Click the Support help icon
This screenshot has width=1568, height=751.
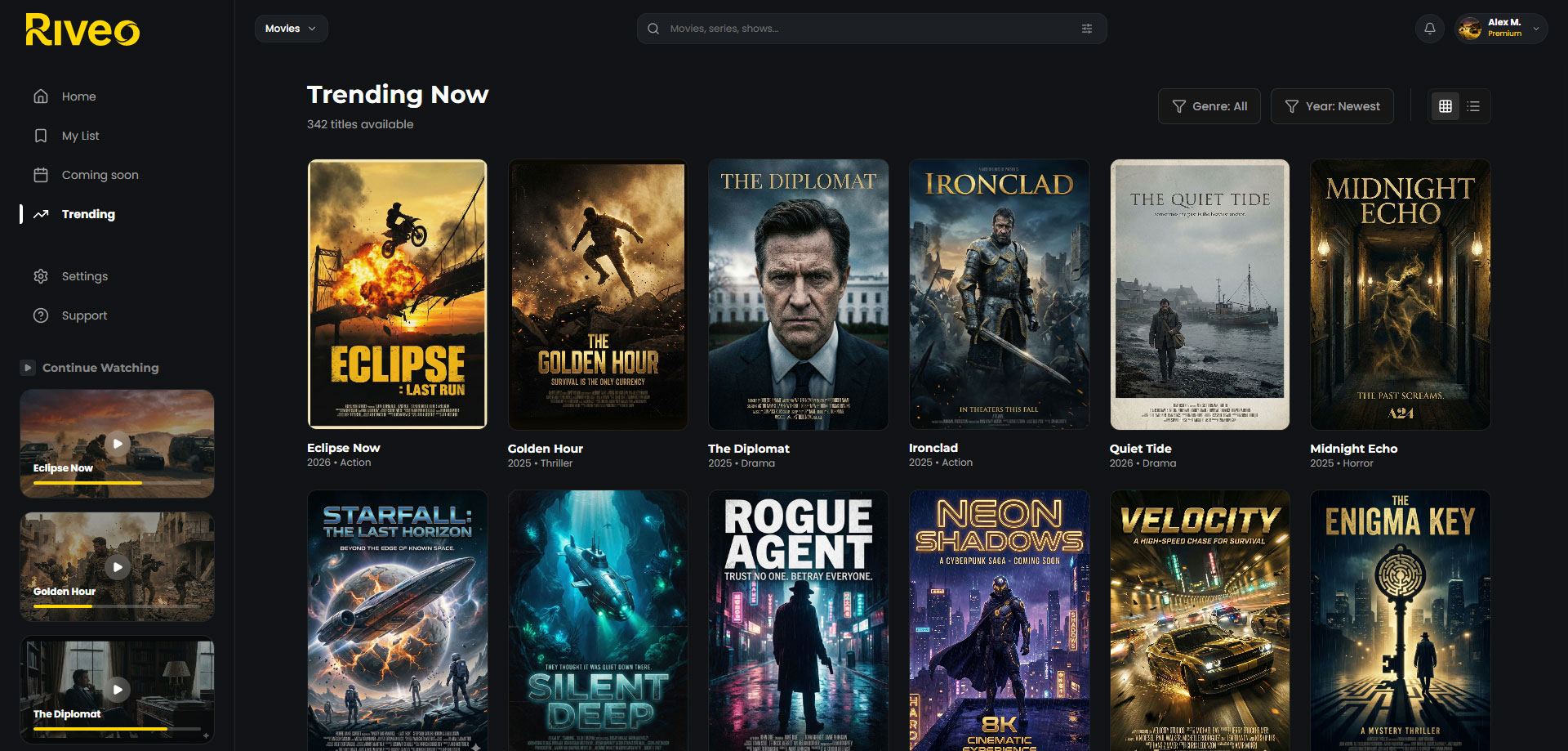click(x=41, y=315)
